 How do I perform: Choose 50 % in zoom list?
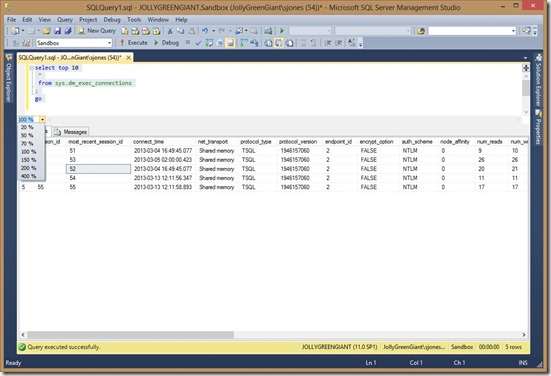click(27, 135)
